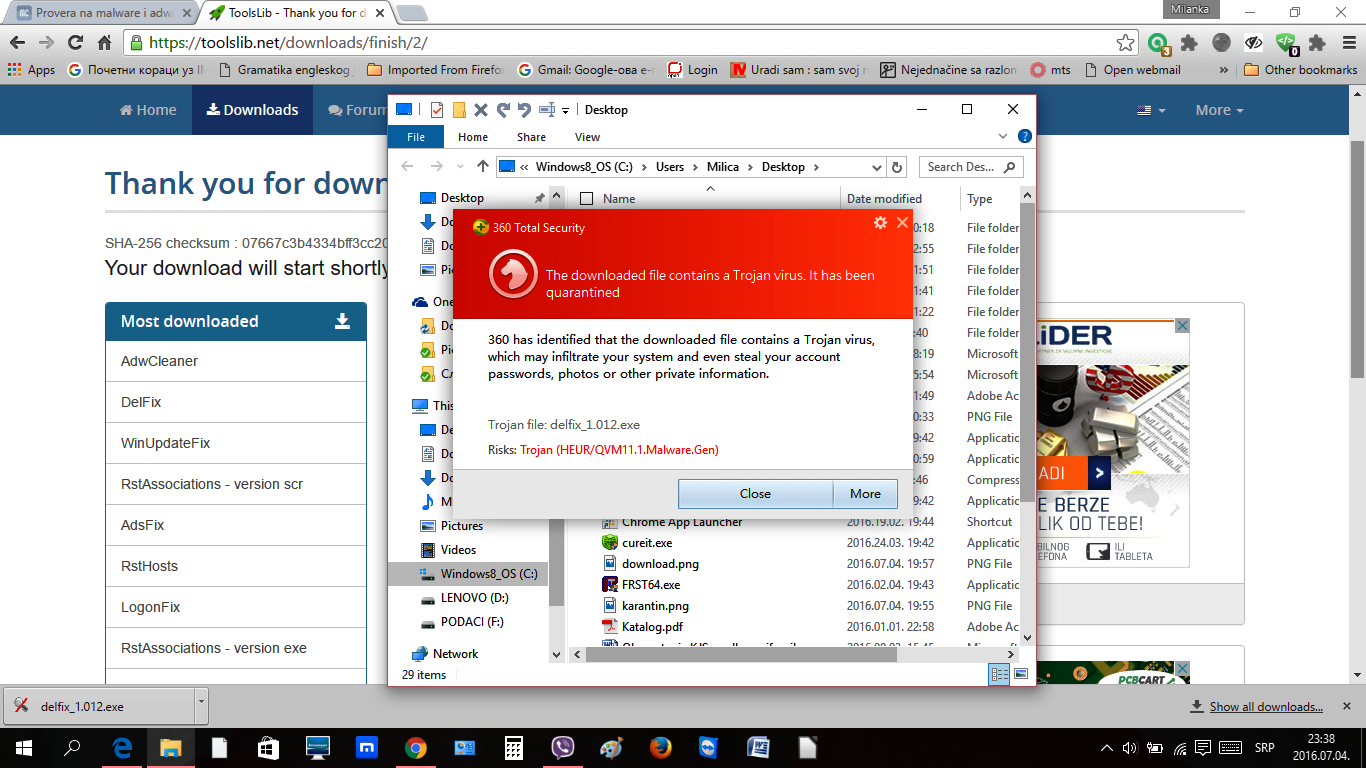Click Delete X icon in Explorer quick access toolbar
Image resolution: width=1366 pixels, height=768 pixels.
click(481, 110)
